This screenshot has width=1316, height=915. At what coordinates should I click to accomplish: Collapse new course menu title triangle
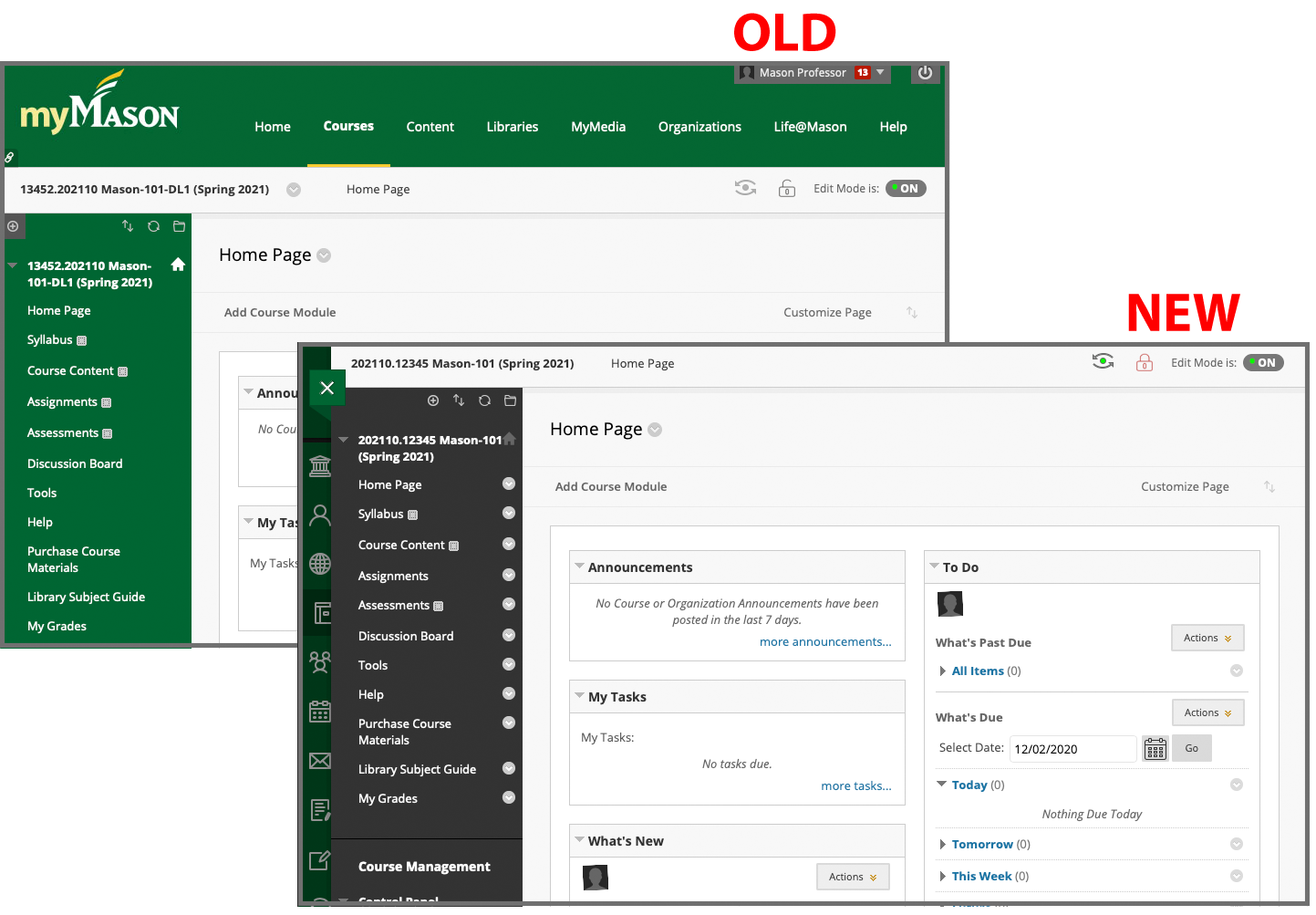point(344,439)
